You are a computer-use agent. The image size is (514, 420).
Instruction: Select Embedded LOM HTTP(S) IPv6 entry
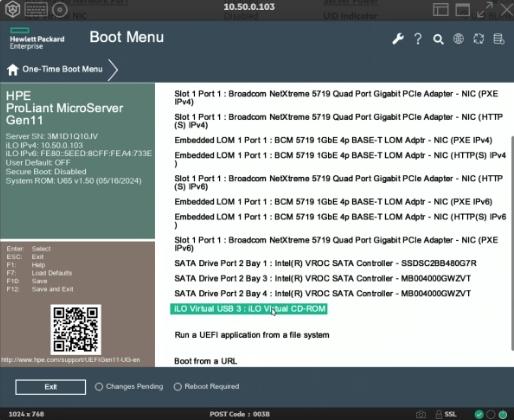(340, 221)
